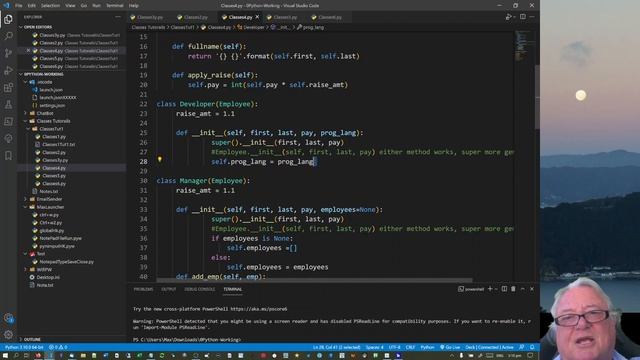Click the Accounts icon in activity bar
Viewport: 640px width, 360px height.
click(x=8, y=318)
